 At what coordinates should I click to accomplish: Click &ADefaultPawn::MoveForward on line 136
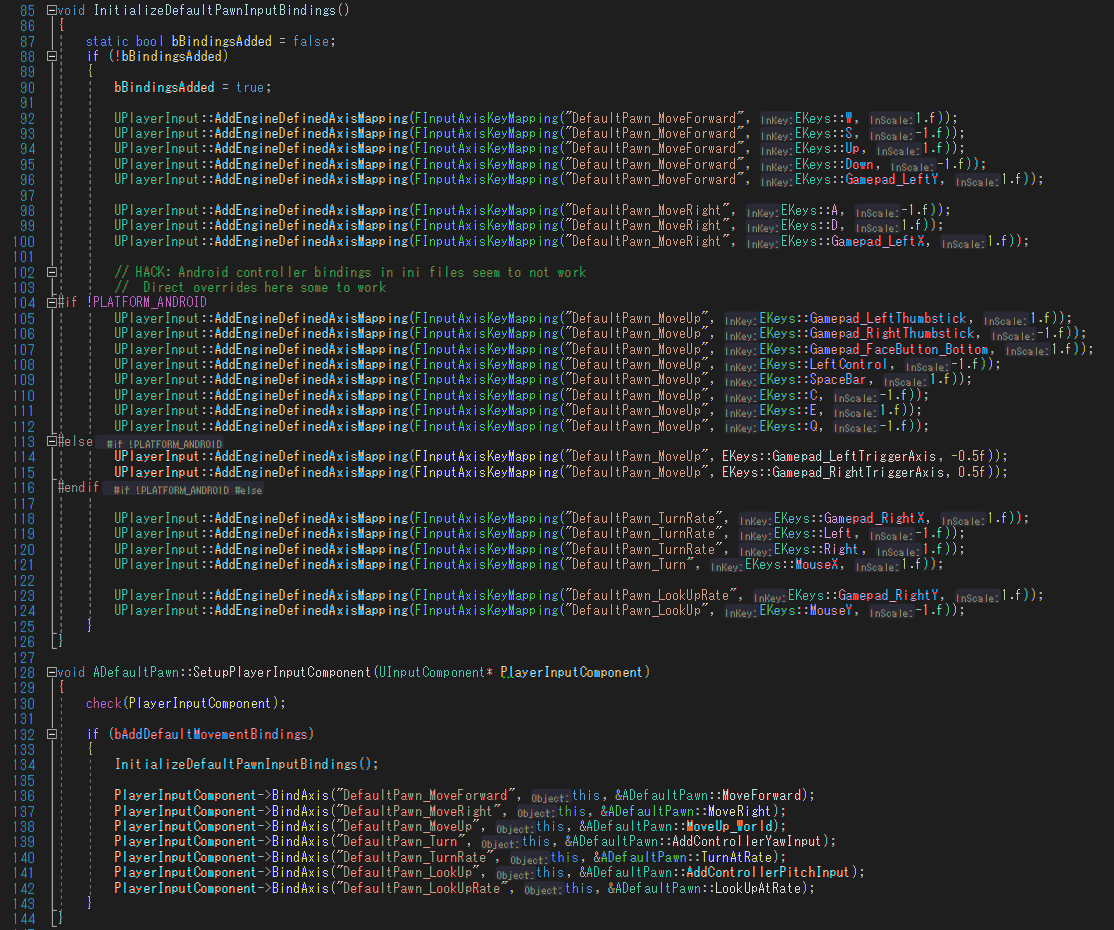708,796
